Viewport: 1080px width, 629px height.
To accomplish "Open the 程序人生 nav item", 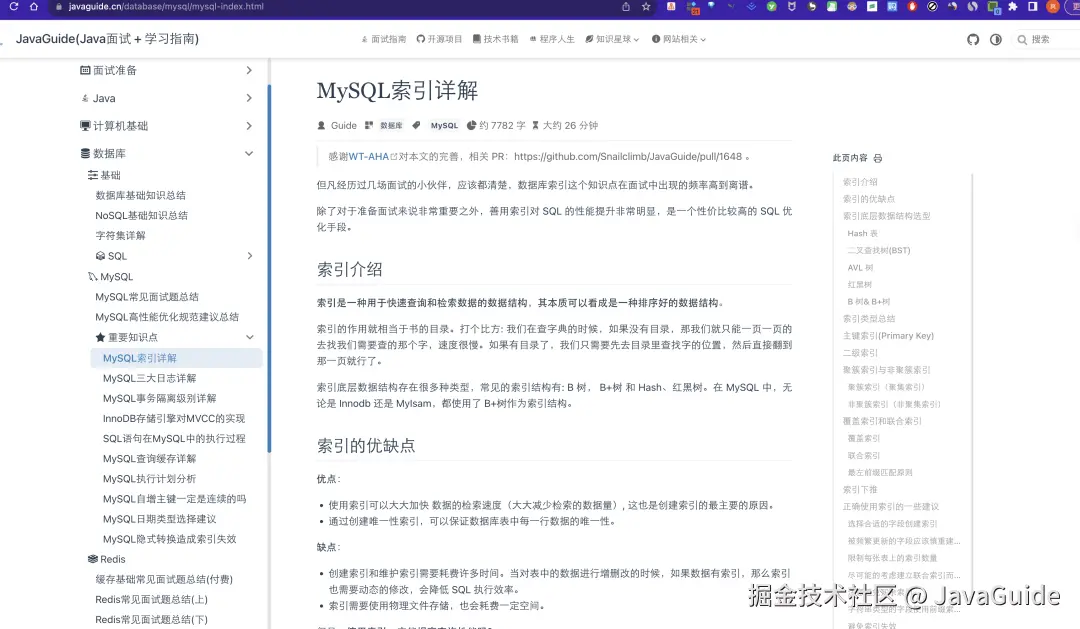I will click(552, 39).
